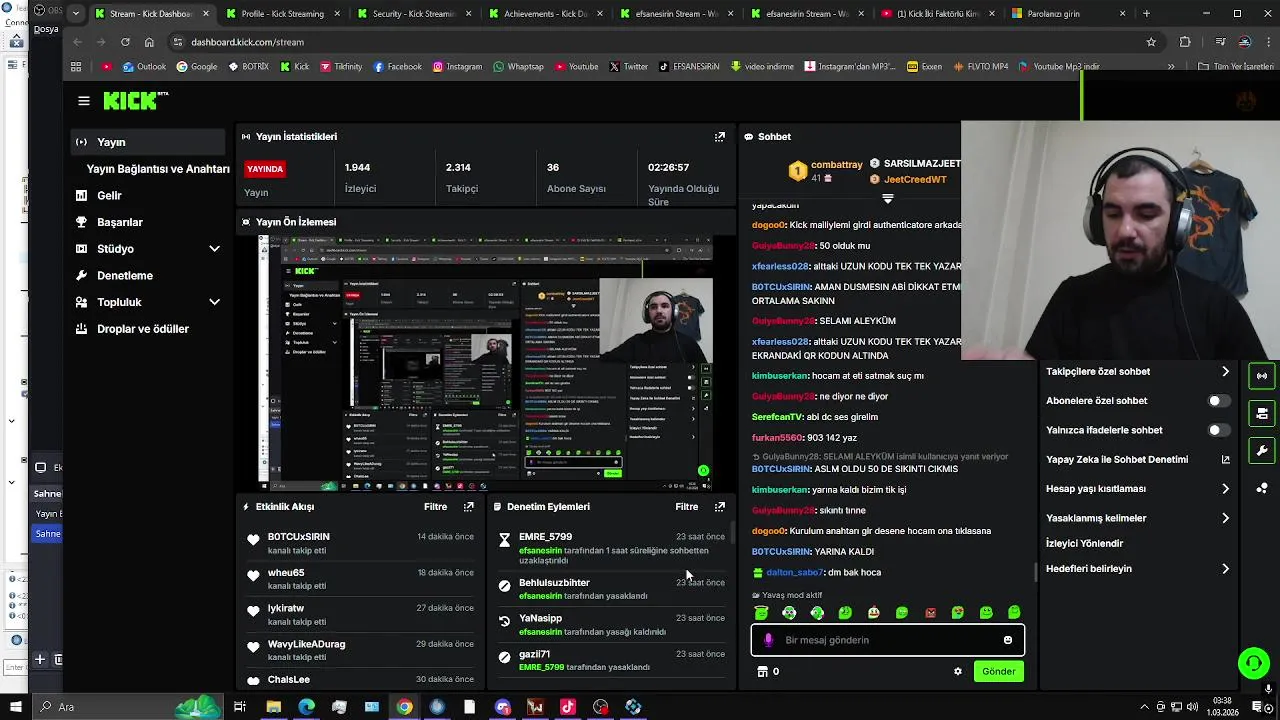The height and width of the screenshot is (720, 1280).
Task: Open Microsoft Edge from the taskbar
Action: [x=306, y=707]
